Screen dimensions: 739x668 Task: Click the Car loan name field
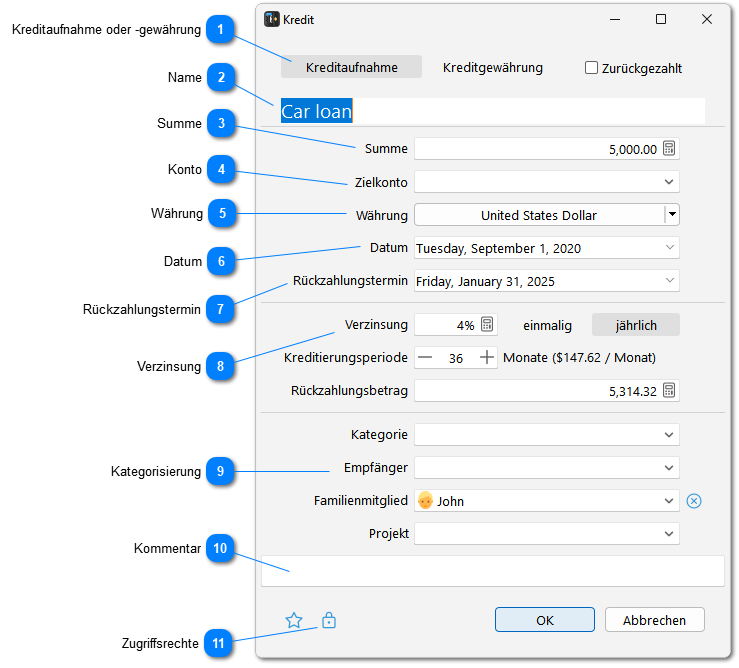493,111
